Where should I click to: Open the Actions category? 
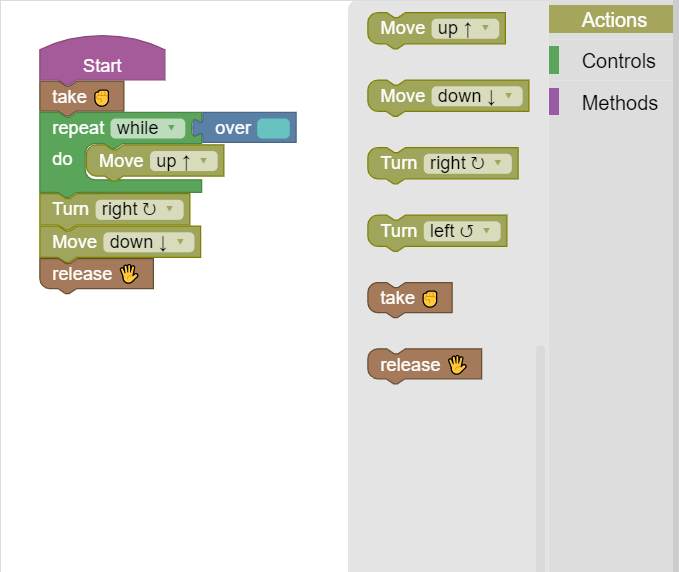[613, 20]
